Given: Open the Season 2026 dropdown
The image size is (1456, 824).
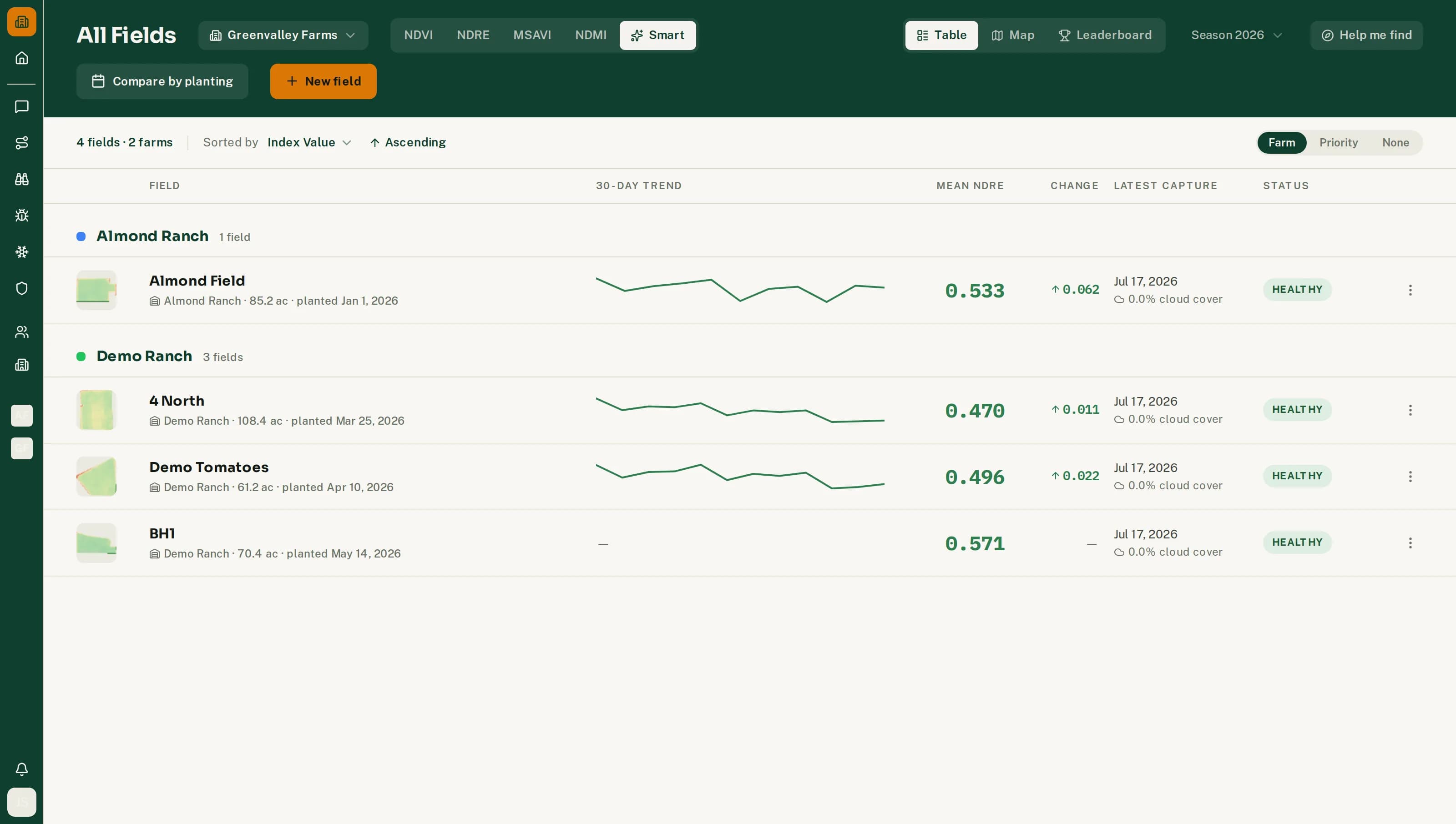Looking at the screenshot, I should 1236,35.
